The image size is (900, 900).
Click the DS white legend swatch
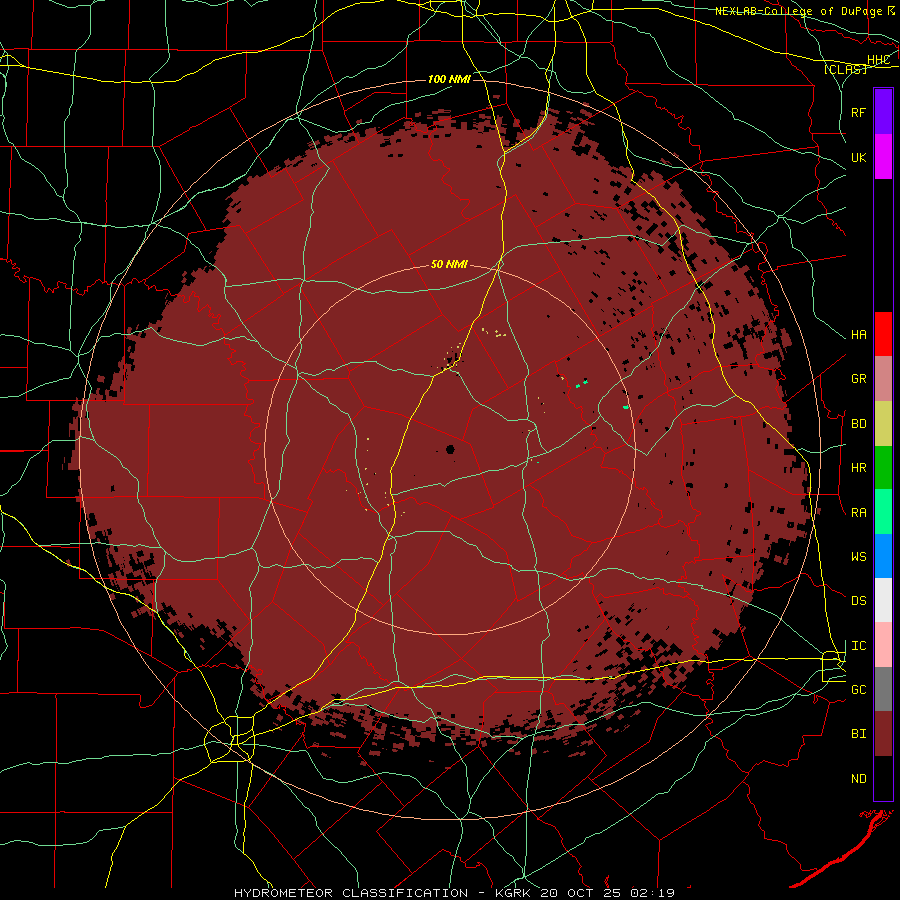point(883,600)
